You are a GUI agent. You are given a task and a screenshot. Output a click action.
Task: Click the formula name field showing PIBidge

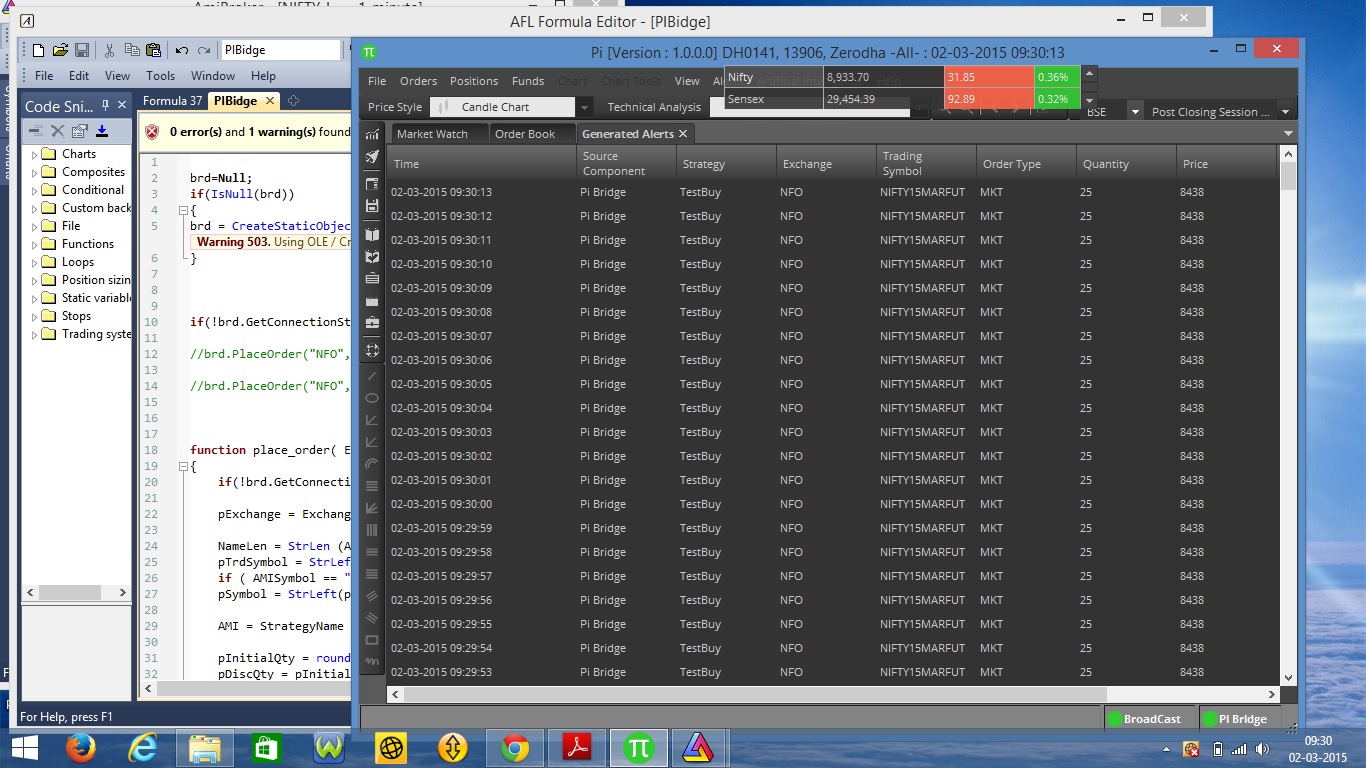tap(281, 50)
